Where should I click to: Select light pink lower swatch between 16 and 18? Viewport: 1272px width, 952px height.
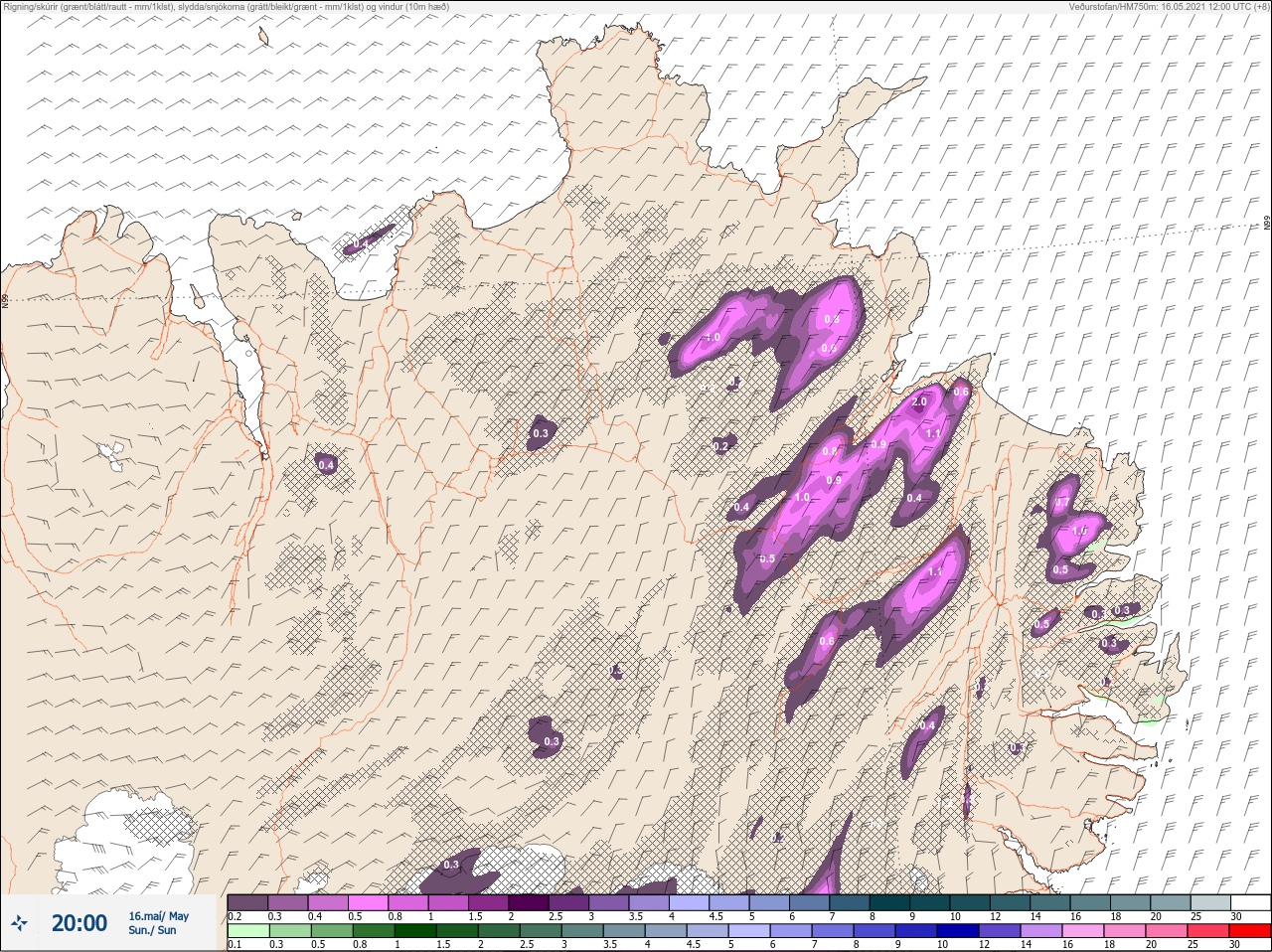1083,931
